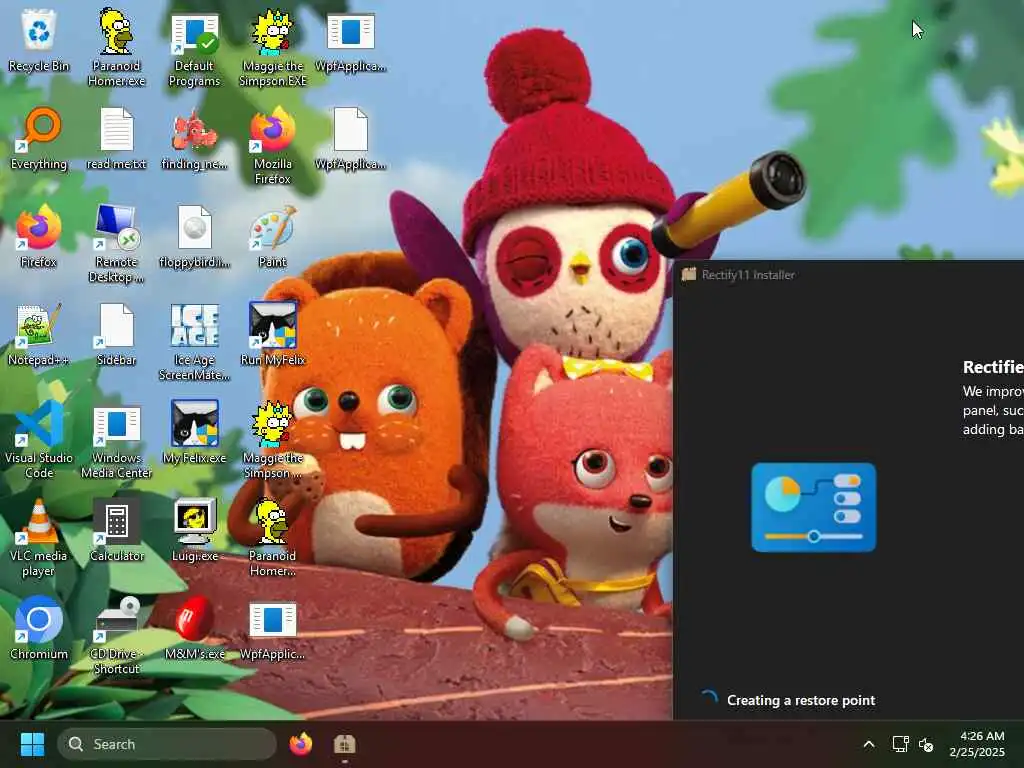Expand the hidden system tray icons chevron
Viewport: 1024px width, 768px height.
(869, 744)
